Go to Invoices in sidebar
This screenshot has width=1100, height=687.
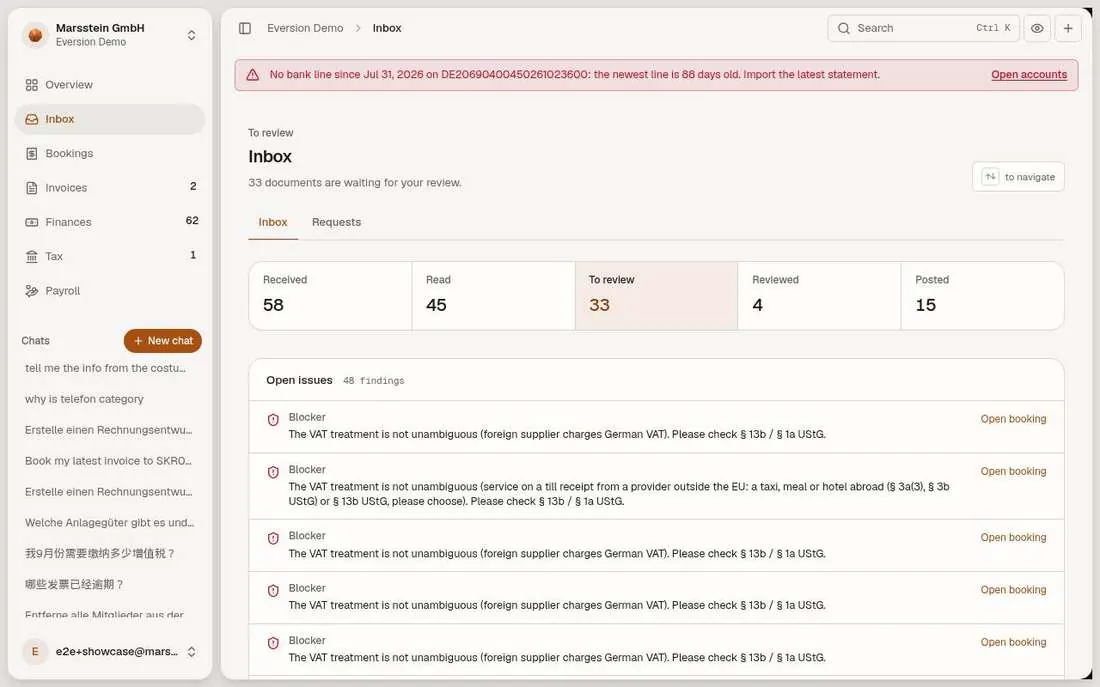point(110,188)
